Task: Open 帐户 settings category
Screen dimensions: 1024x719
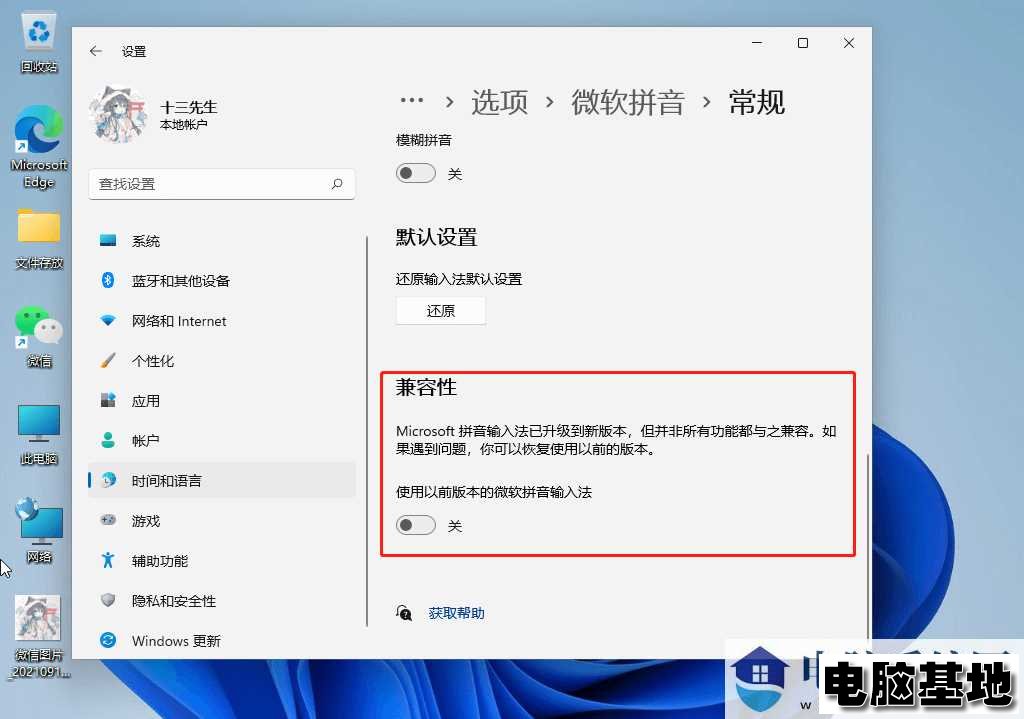Action: [x=222, y=440]
